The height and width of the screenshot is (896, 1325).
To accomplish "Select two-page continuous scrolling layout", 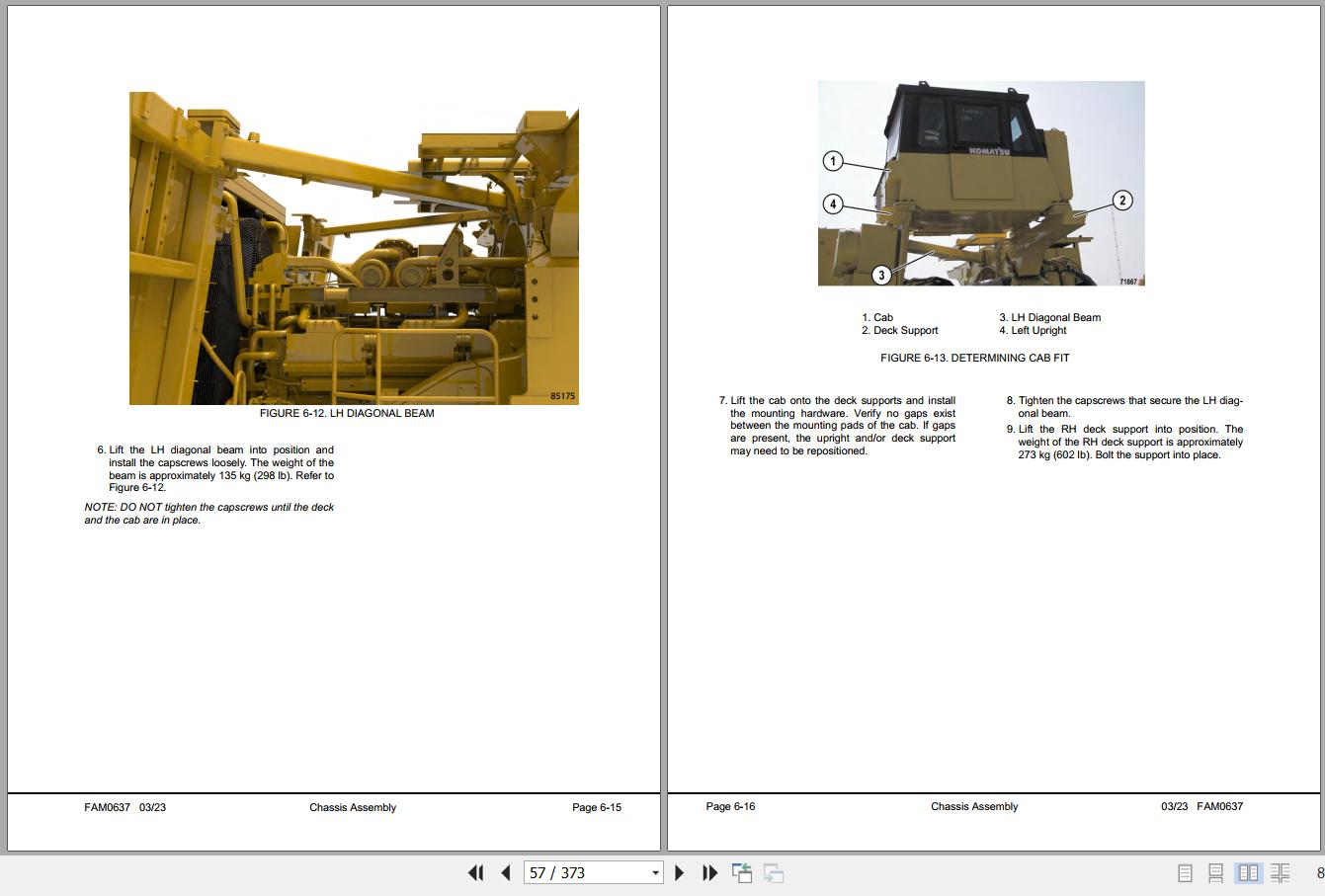I will pos(1280,873).
